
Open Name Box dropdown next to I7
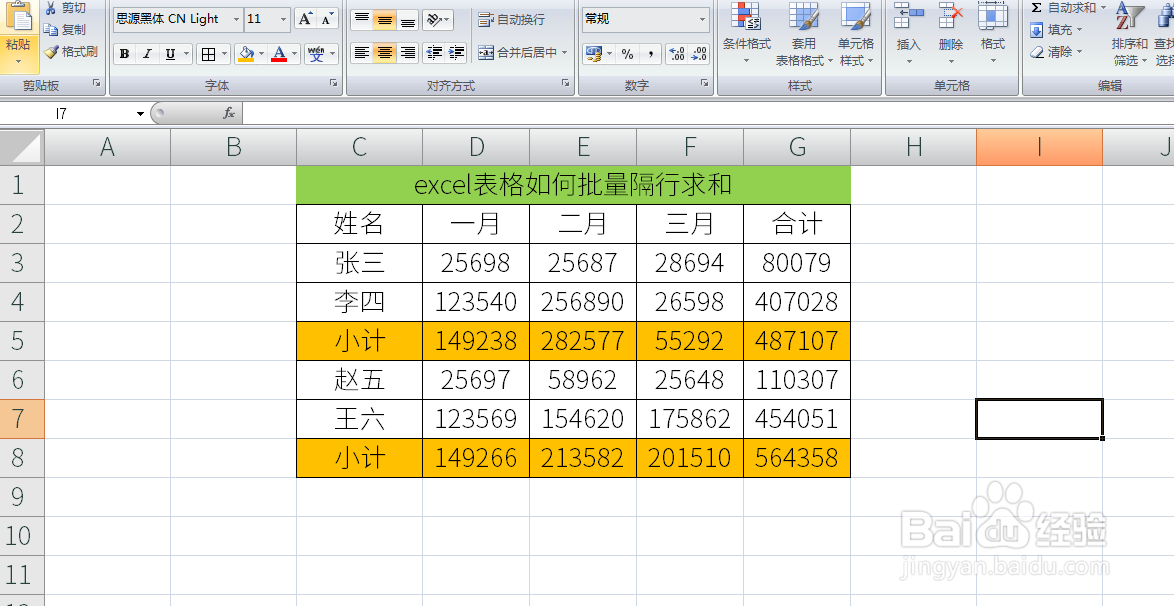tap(140, 114)
